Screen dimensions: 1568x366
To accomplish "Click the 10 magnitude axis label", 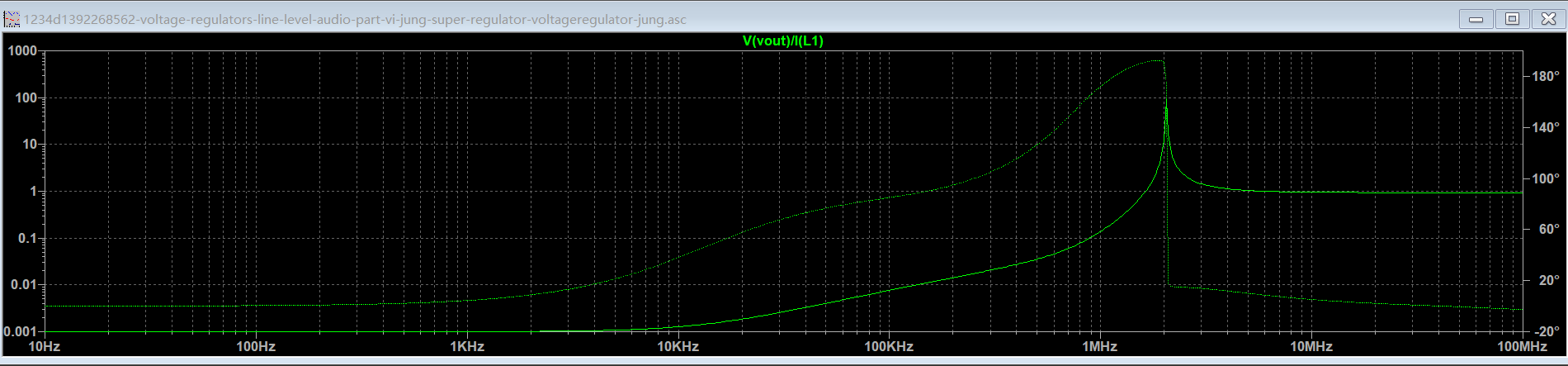I will [30, 145].
